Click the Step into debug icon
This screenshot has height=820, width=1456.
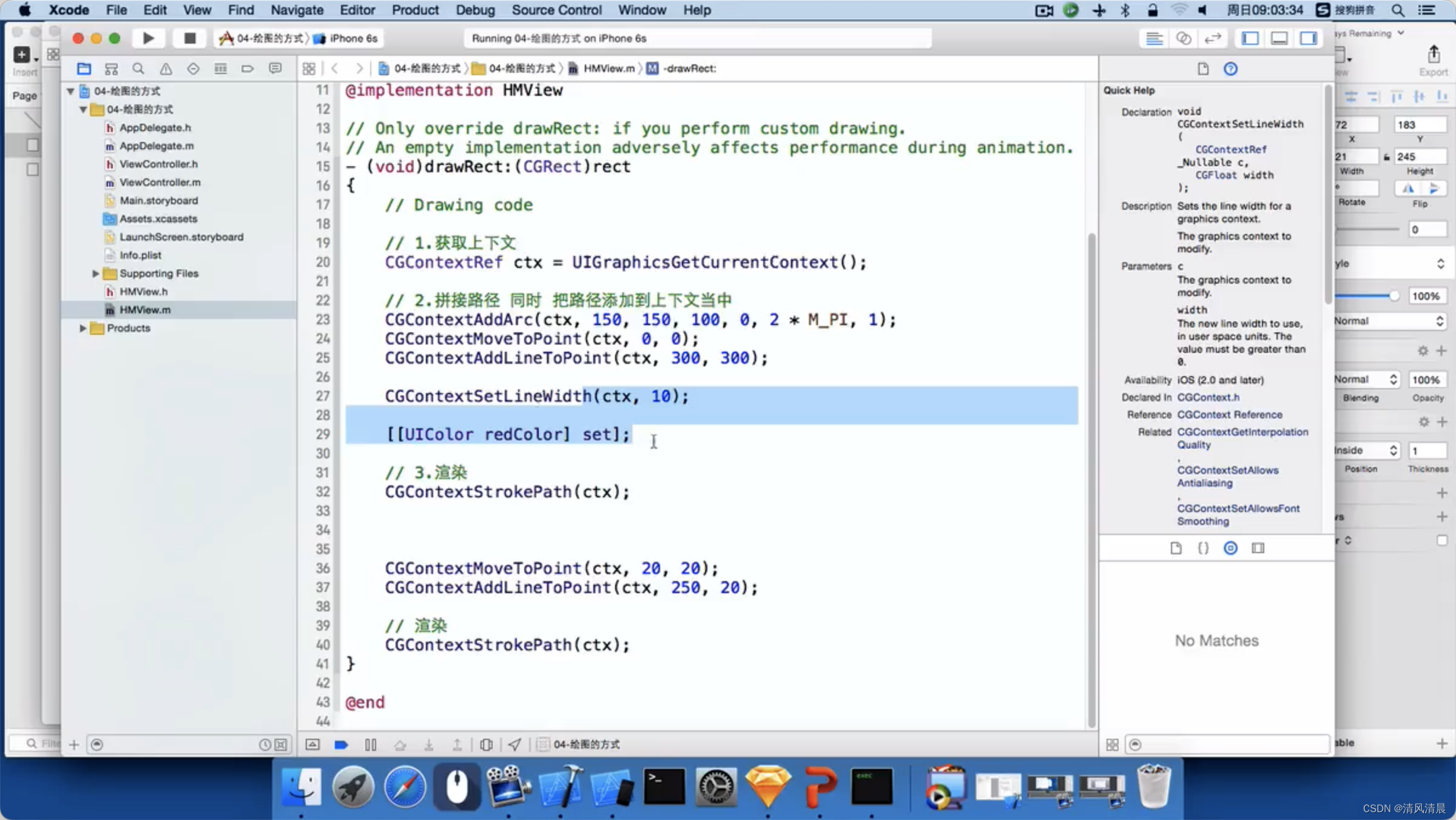429,744
